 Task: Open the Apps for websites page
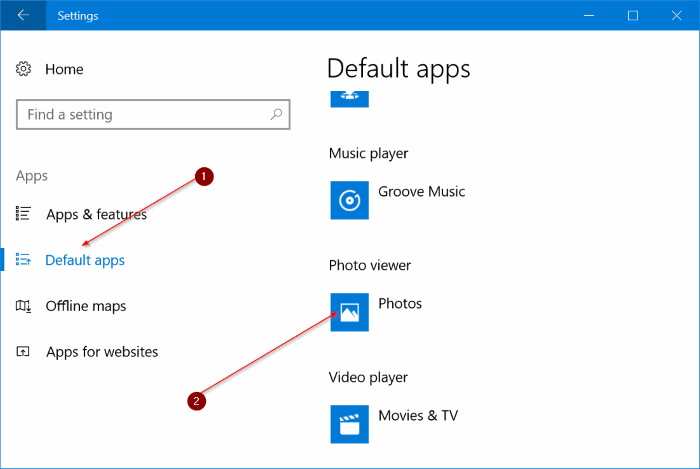point(102,352)
